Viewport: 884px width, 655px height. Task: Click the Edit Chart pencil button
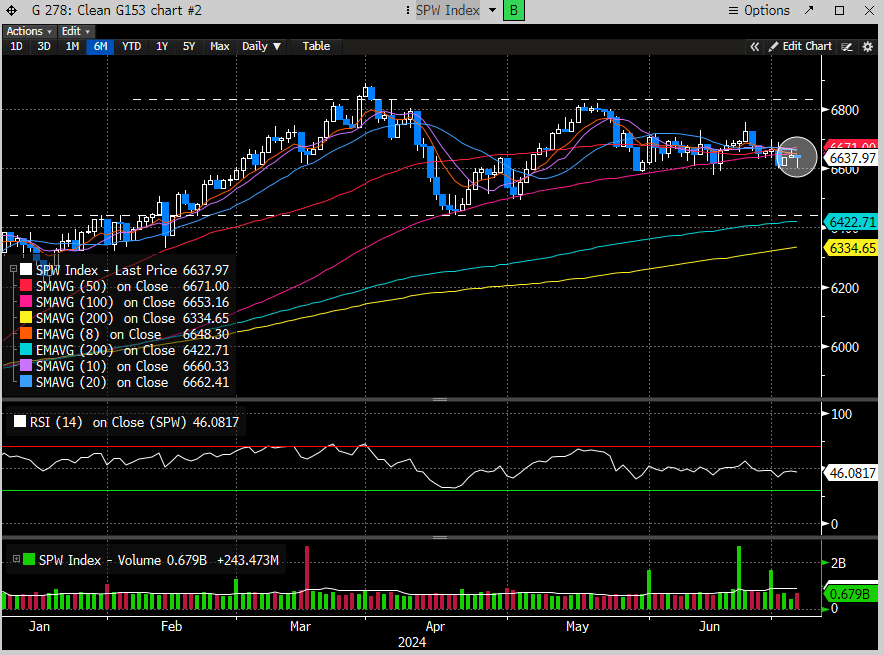tap(801, 47)
